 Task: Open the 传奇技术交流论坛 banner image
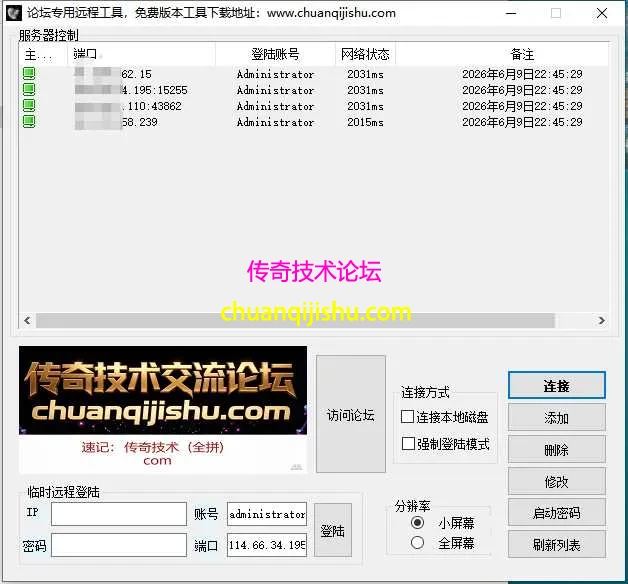(x=163, y=391)
